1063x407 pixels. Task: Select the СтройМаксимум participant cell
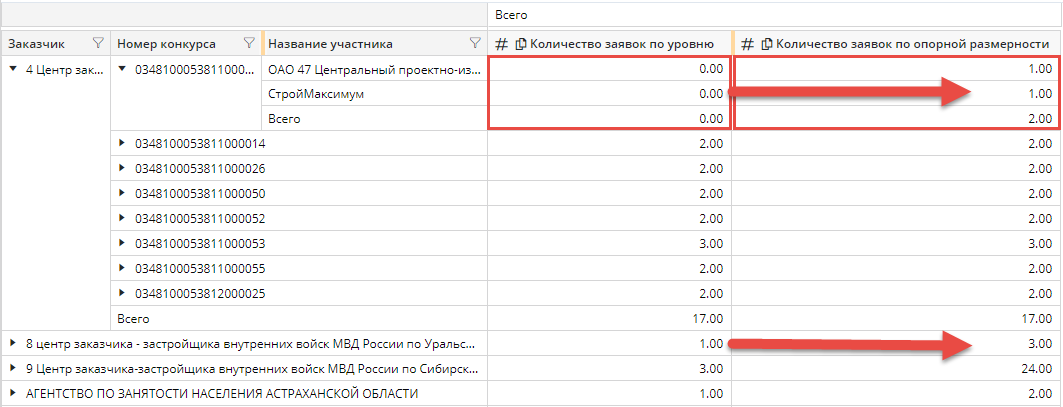coord(310,94)
